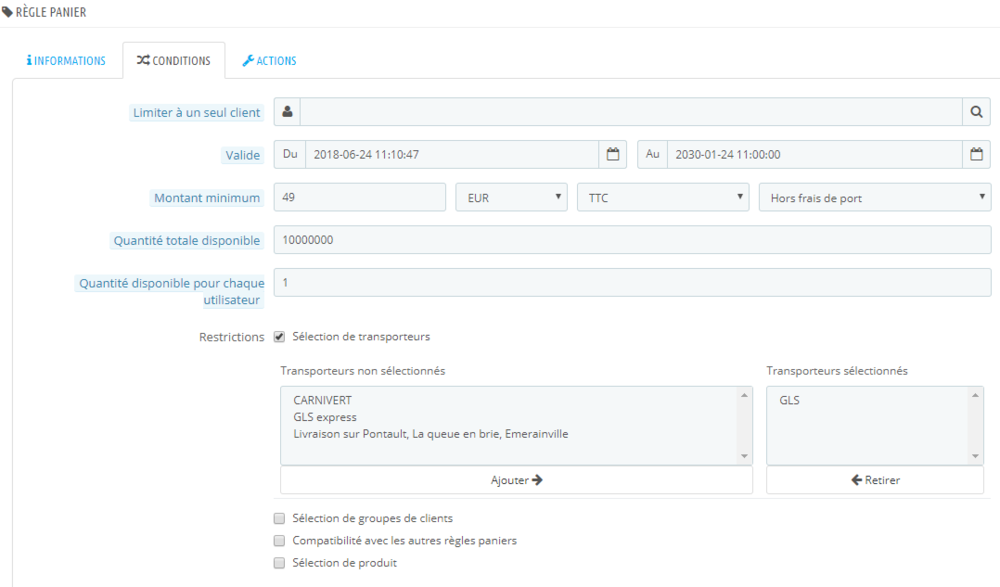Image resolution: width=1000 pixels, height=587 pixels.
Task: Enable Sélection de produit checkbox
Action: tap(279, 563)
